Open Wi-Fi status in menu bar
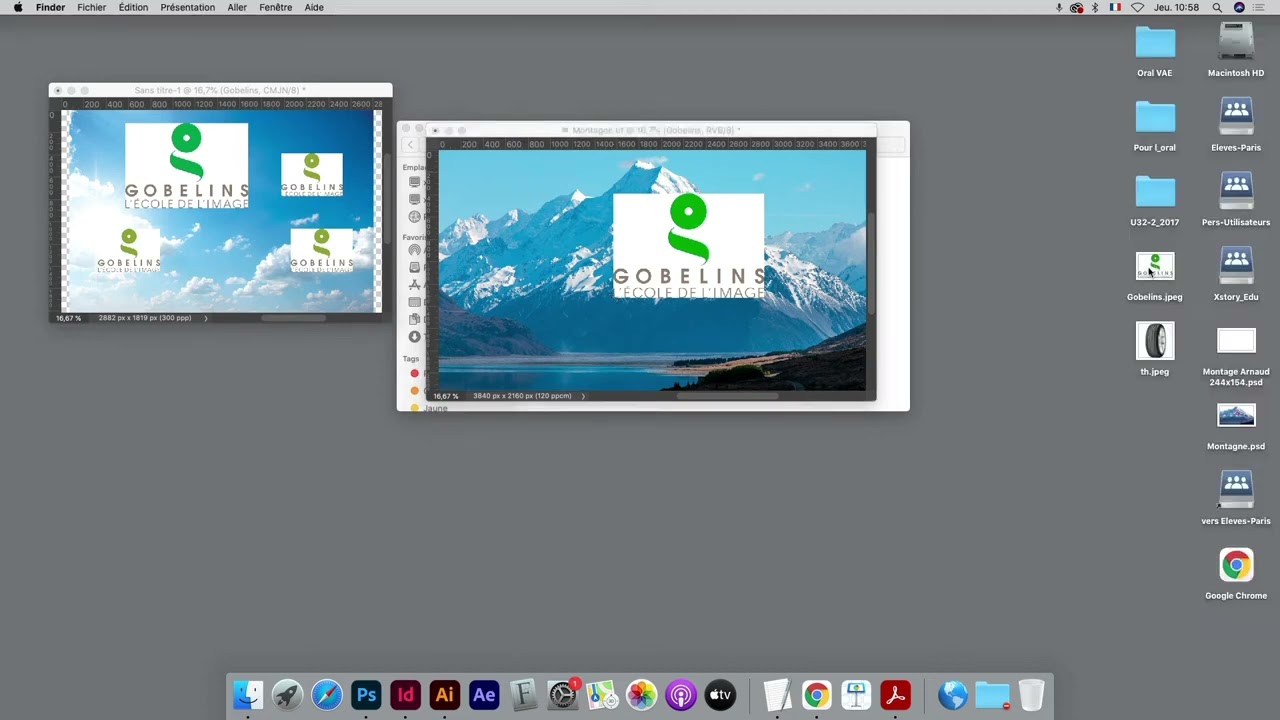This screenshot has width=1280, height=720. click(x=1137, y=7)
